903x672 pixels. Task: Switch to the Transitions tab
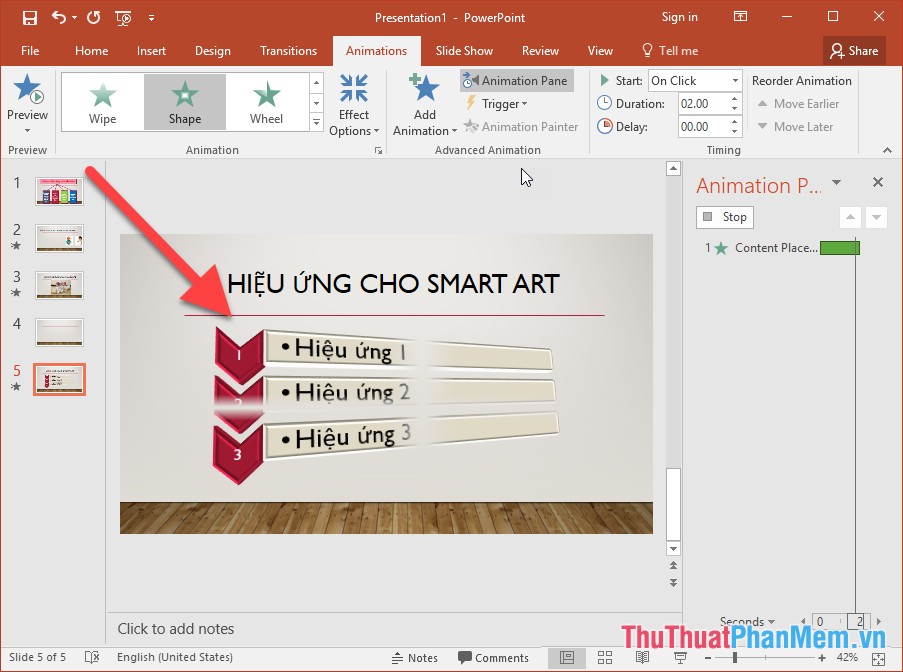288,50
